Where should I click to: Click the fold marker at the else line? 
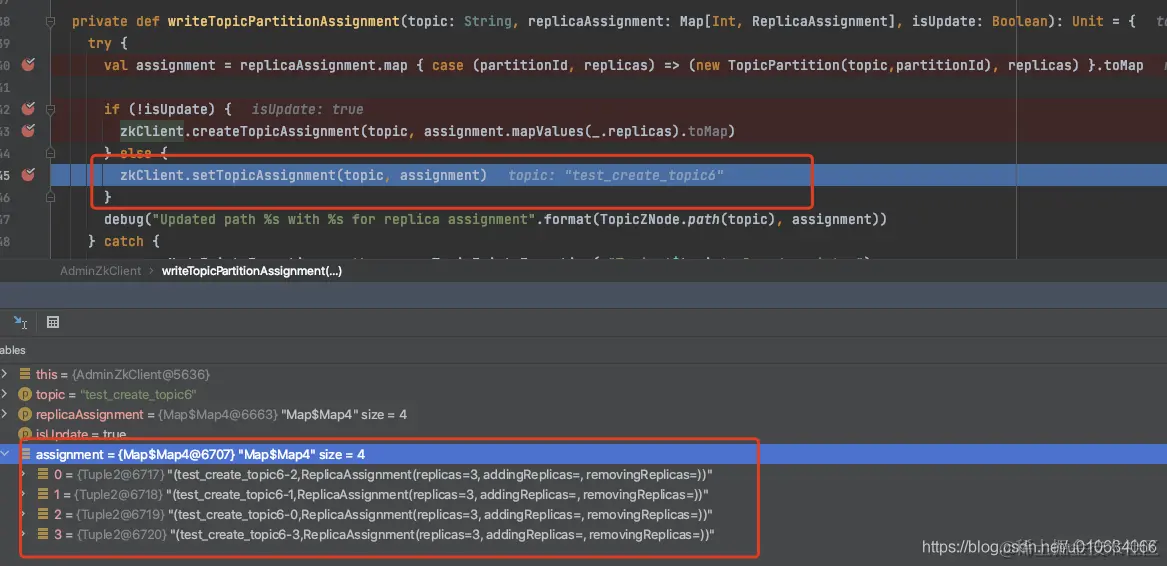51,153
